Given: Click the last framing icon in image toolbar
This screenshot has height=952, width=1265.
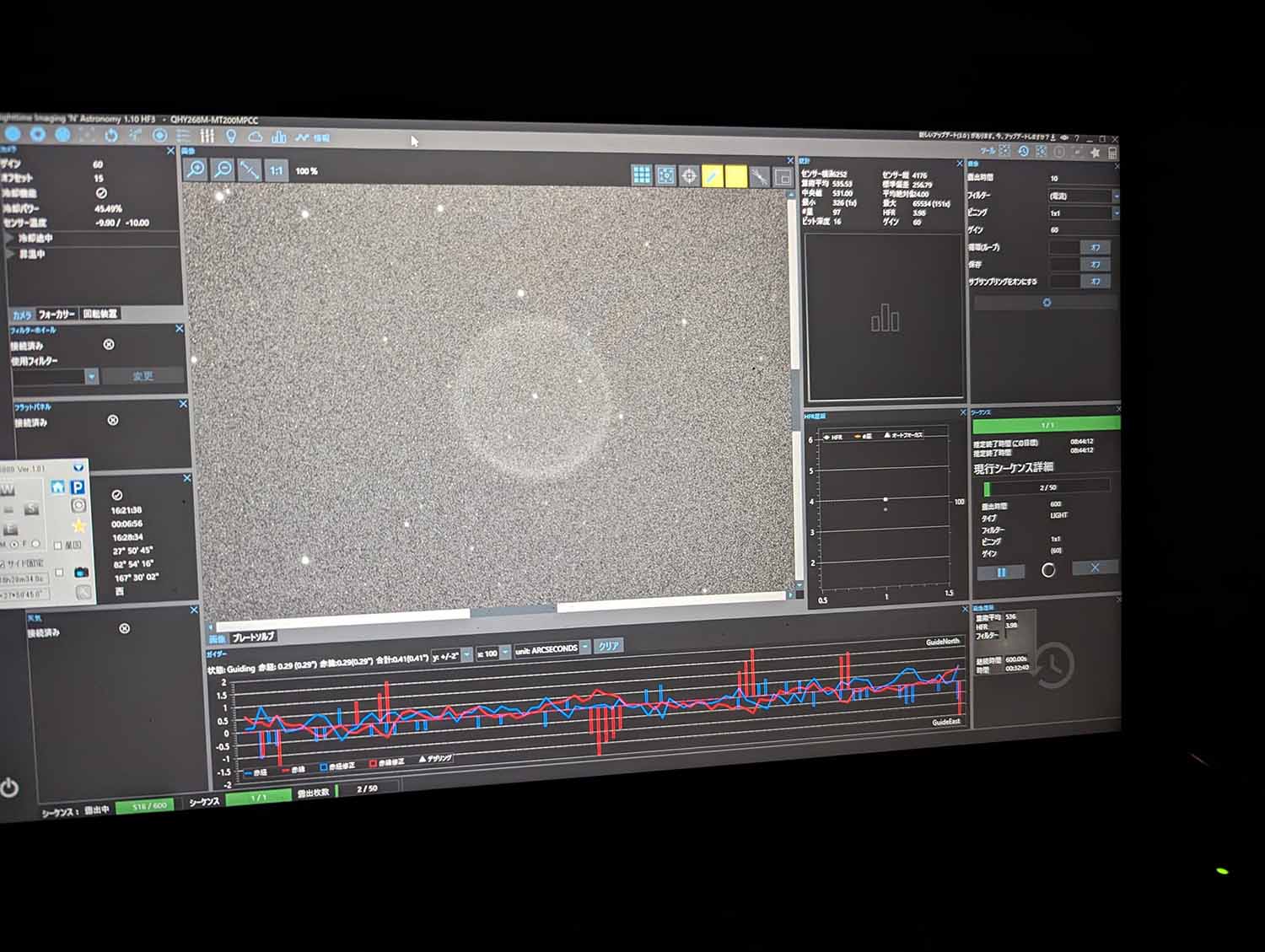Looking at the screenshot, I should point(783,177).
